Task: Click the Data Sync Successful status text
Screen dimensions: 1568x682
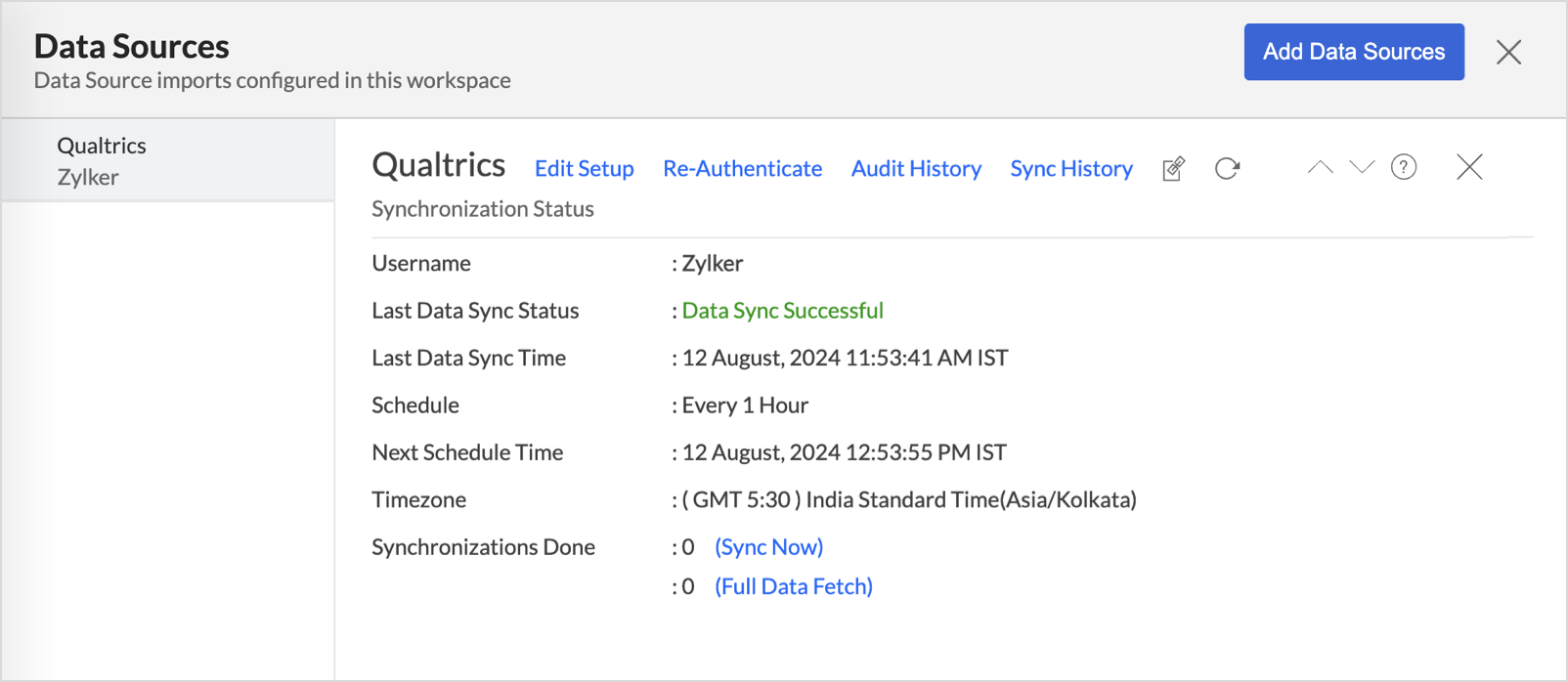Action: click(x=783, y=310)
